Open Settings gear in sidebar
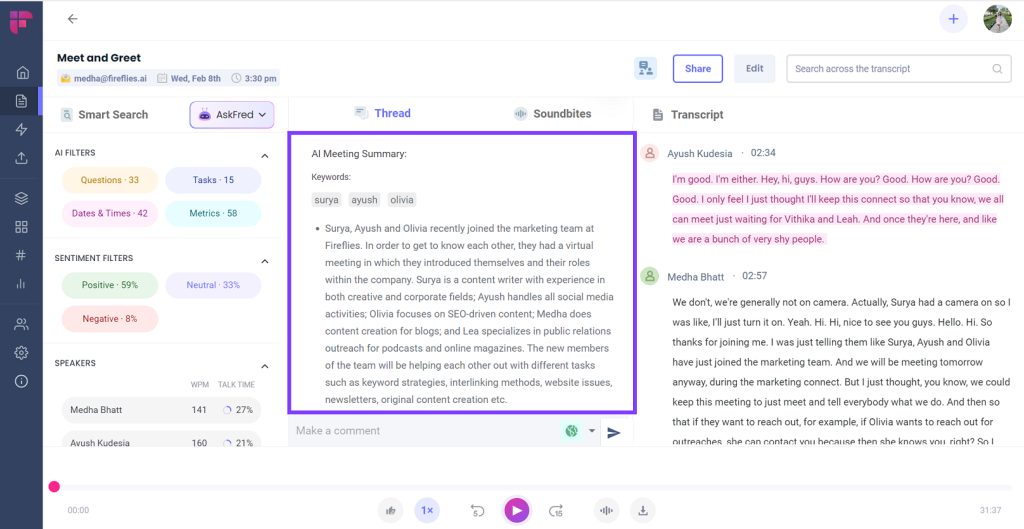 [21, 353]
